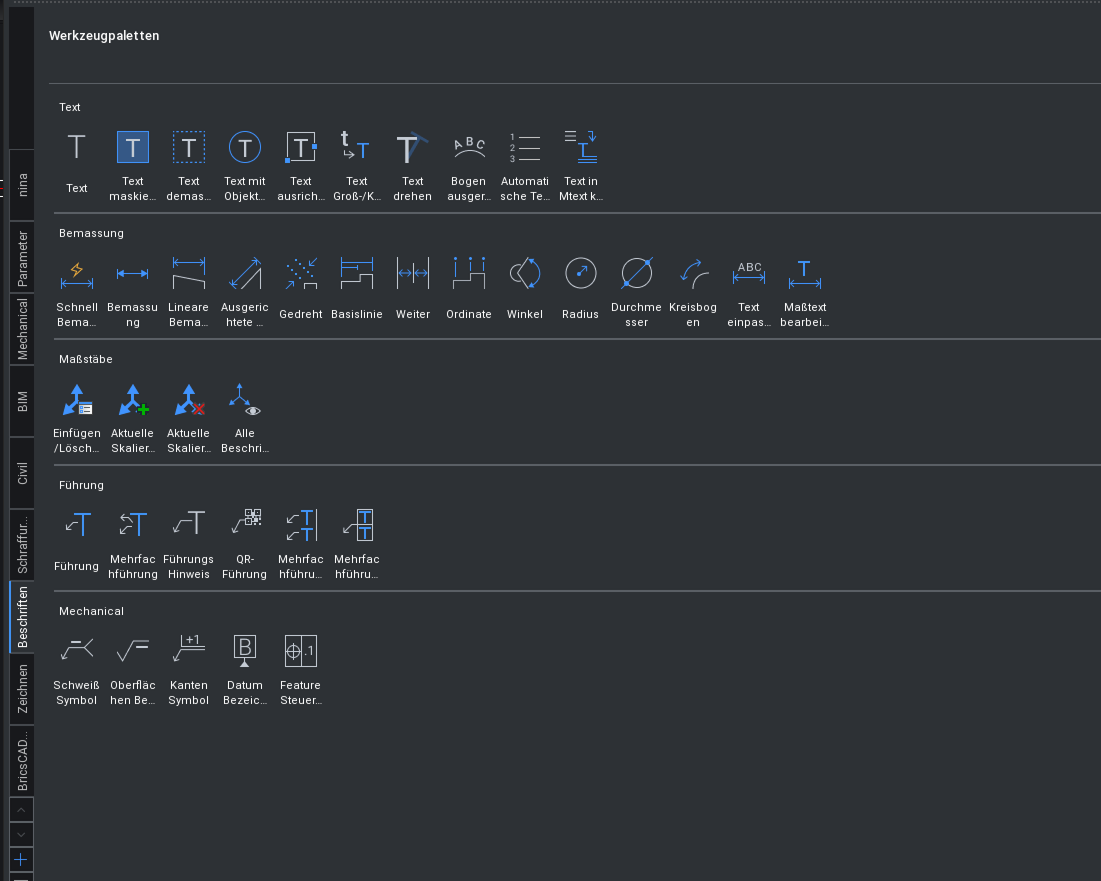The width and height of the screenshot is (1101, 881).
Task: Activate the Text ausrichten tool
Action: click(301, 164)
